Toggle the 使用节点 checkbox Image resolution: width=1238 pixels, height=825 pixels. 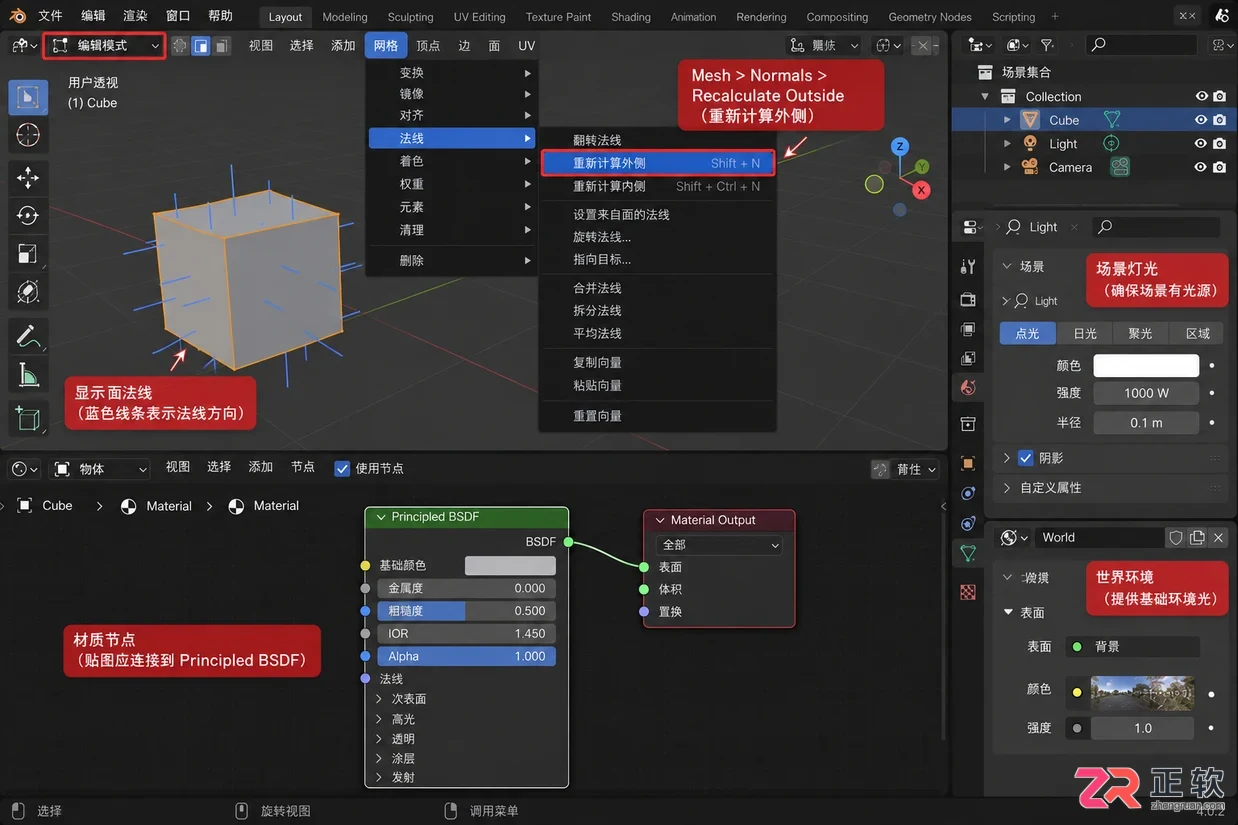342,468
